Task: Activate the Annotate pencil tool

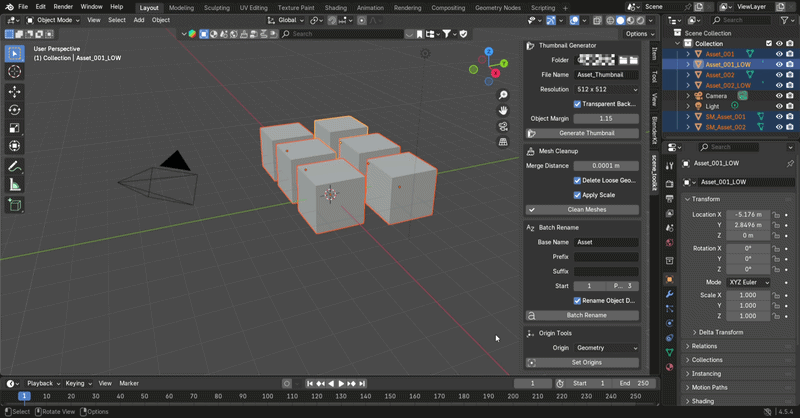Action: click(x=14, y=166)
